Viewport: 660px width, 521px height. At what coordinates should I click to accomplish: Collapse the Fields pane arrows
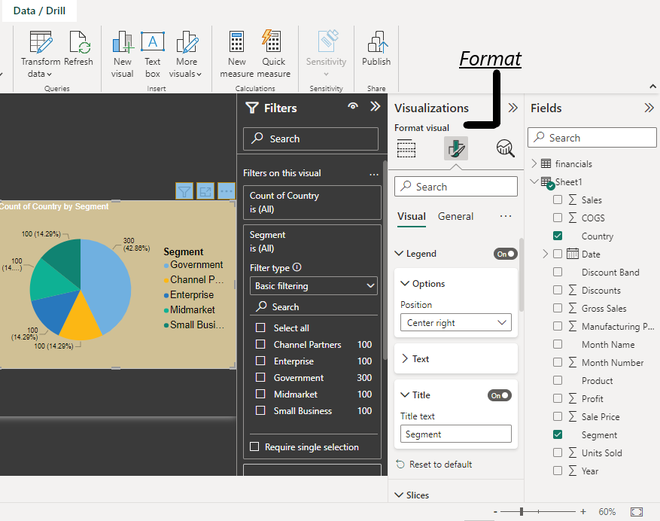click(649, 108)
